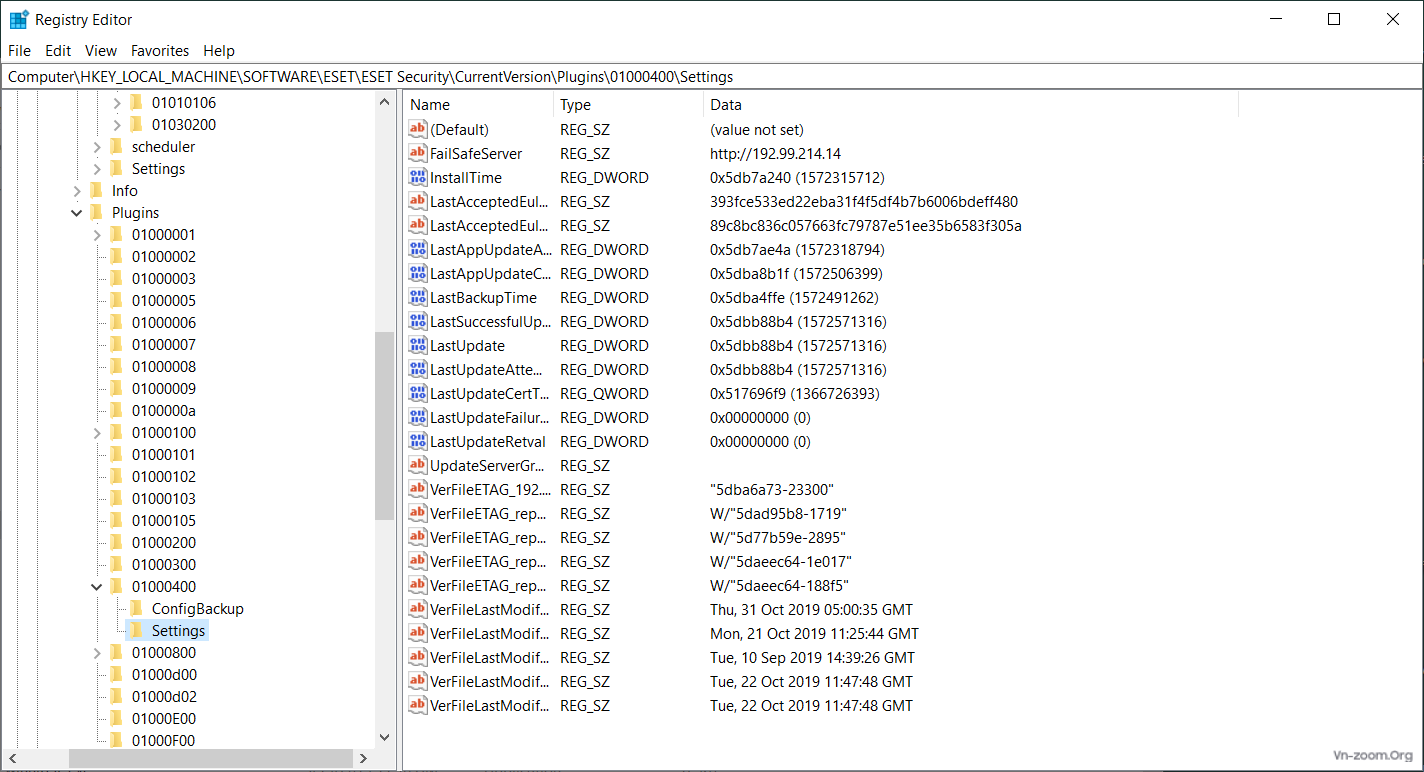Open the Edit menu
The image size is (1424, 772).
(x=58, y=51)
